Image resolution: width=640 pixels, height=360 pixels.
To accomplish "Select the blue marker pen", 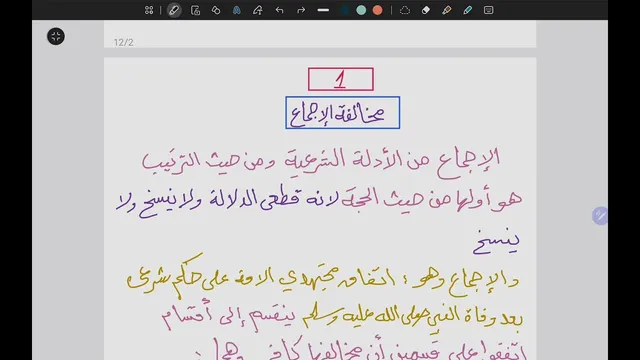I will click(x=467, y=10).
